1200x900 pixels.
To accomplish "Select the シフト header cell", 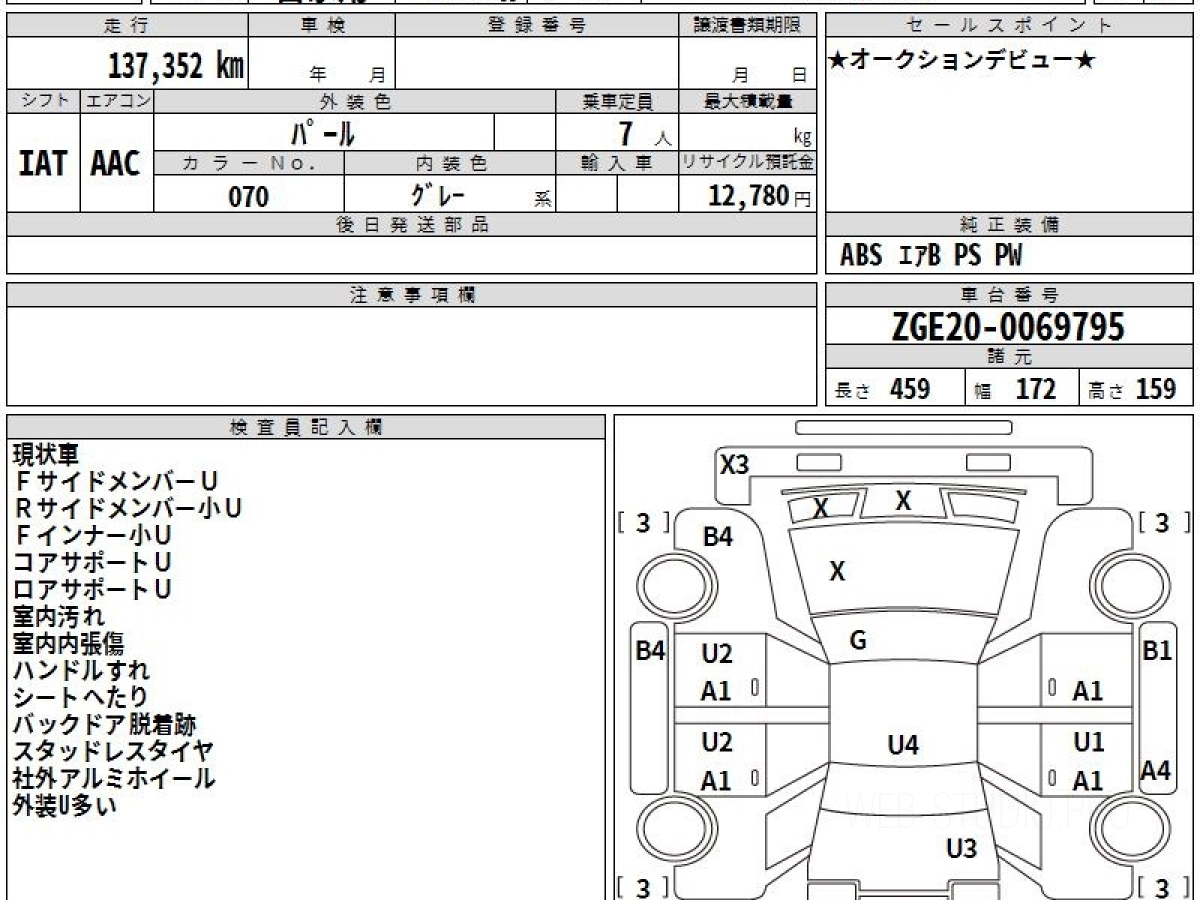I will point(43,101).
